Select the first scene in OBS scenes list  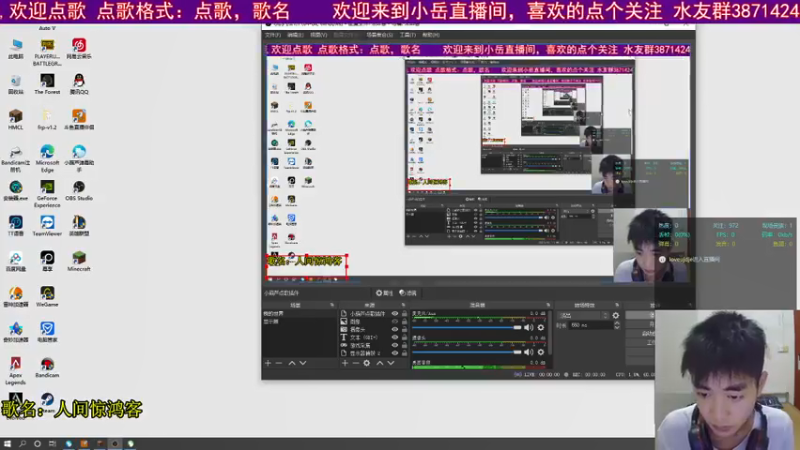pos(299,314)
